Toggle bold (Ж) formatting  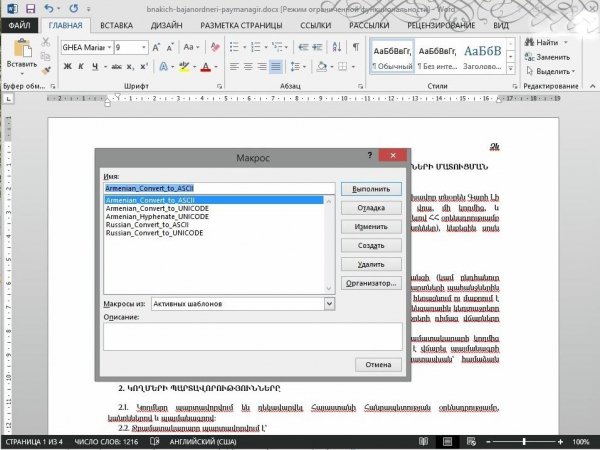pos(68,67)
